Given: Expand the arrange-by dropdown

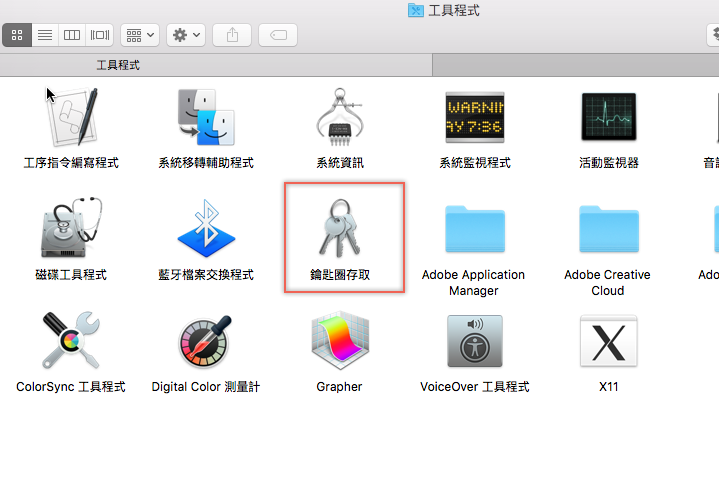Looking at the screenshot, I should pos(139,35).
